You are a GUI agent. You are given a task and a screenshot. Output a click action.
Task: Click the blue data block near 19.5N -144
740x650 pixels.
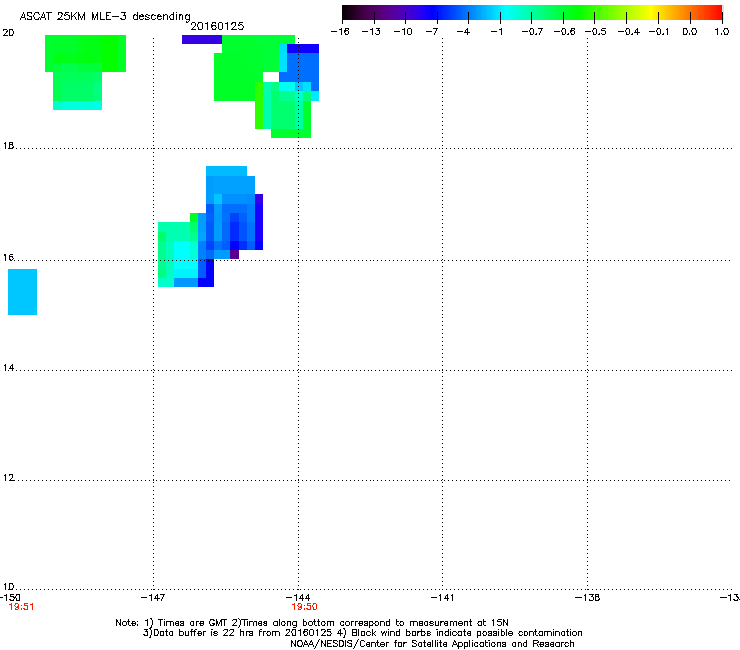coord(303,67)
